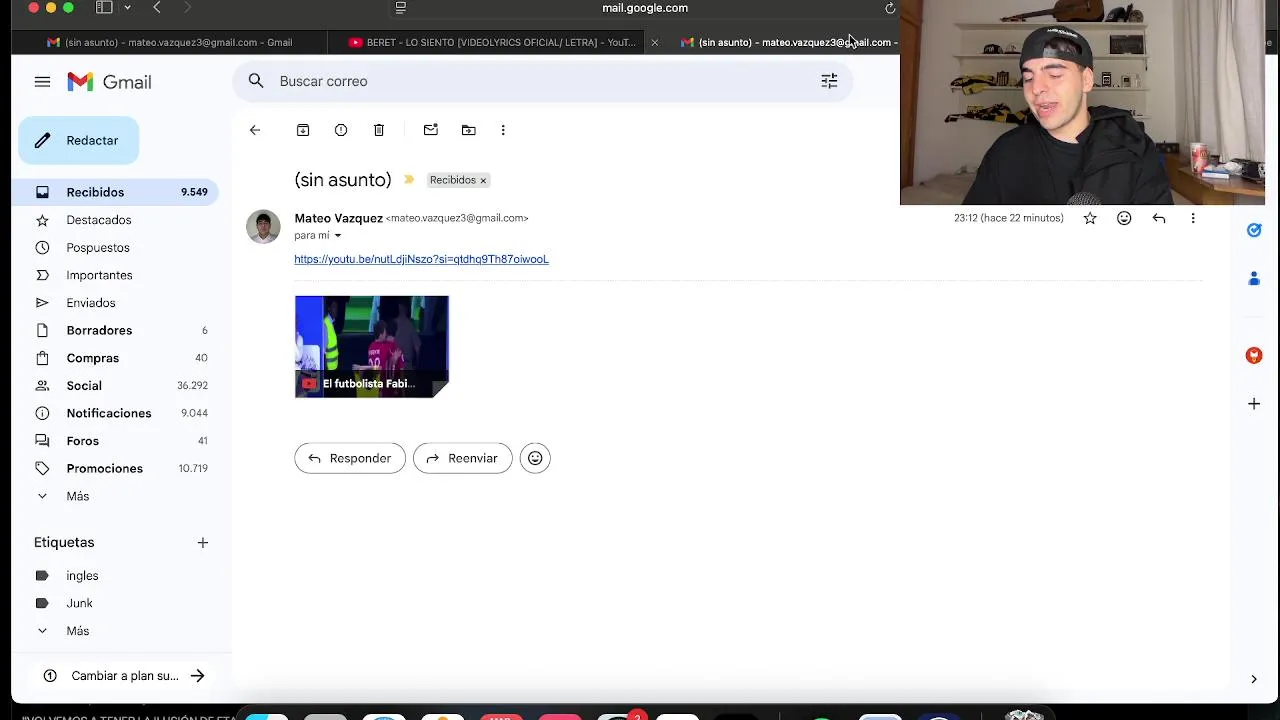Viewport: 1280px width, 720px height.
Task: Open the red add-on side panel icon
Action: point(1254,355)
